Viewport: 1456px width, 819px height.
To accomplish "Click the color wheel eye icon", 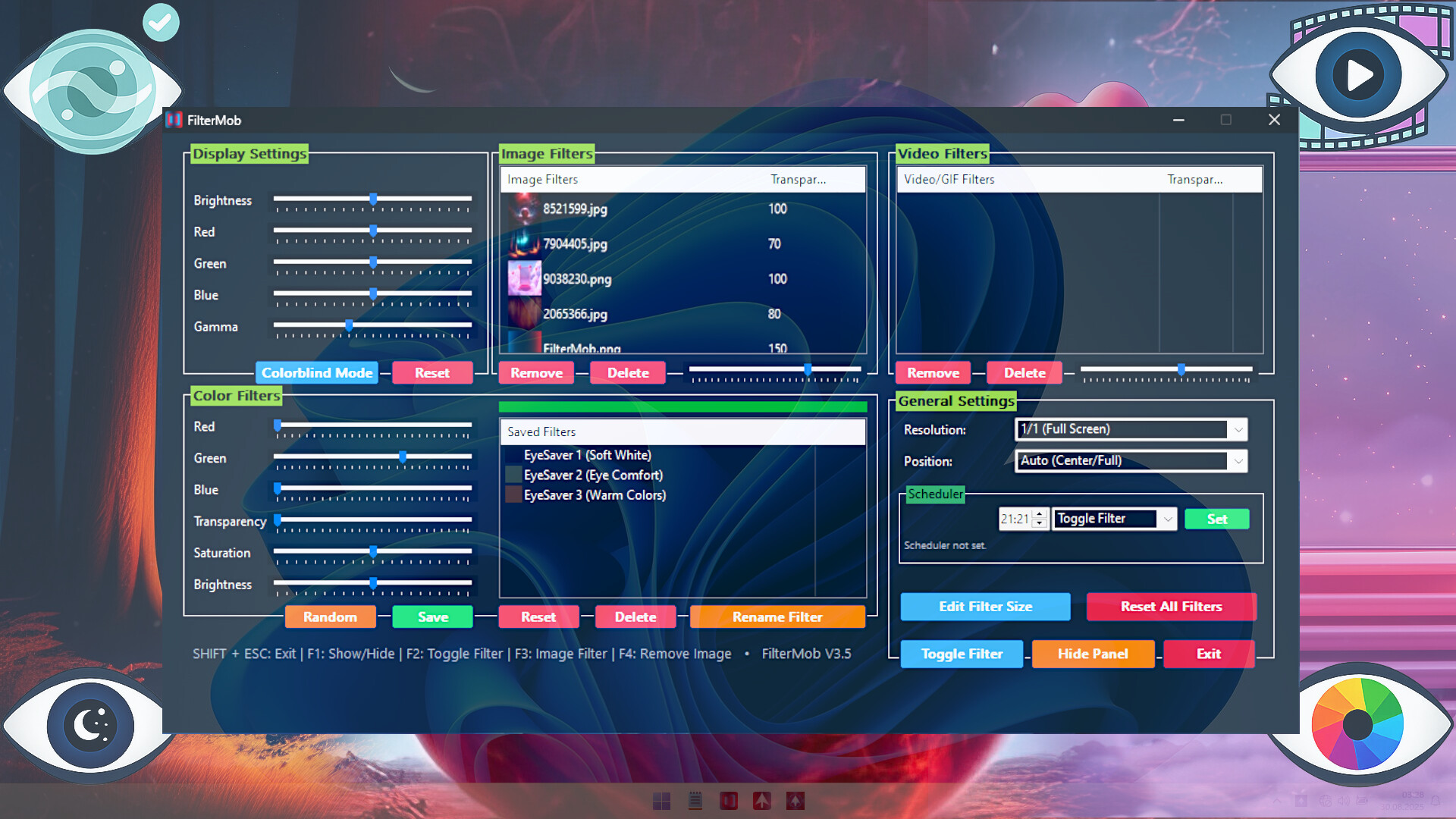I will click(x=1357, y=724).
